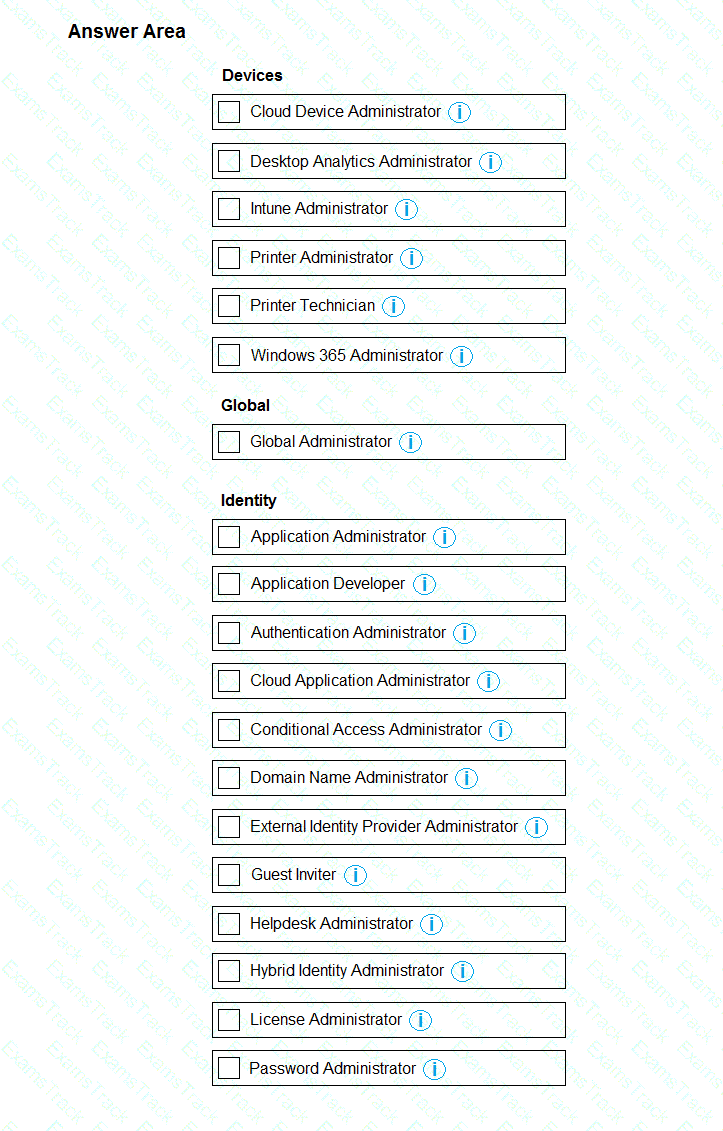Viewport: 723px width, 1131px height.
Task: Open info icon for Application Developer
Action: 424,584
